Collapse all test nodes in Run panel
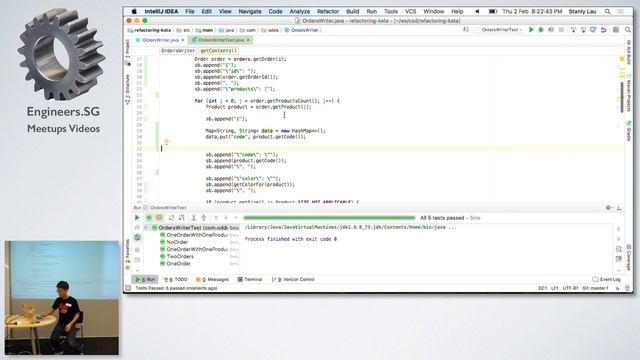This screenshot has width=640, height=360. click(204, 218)
